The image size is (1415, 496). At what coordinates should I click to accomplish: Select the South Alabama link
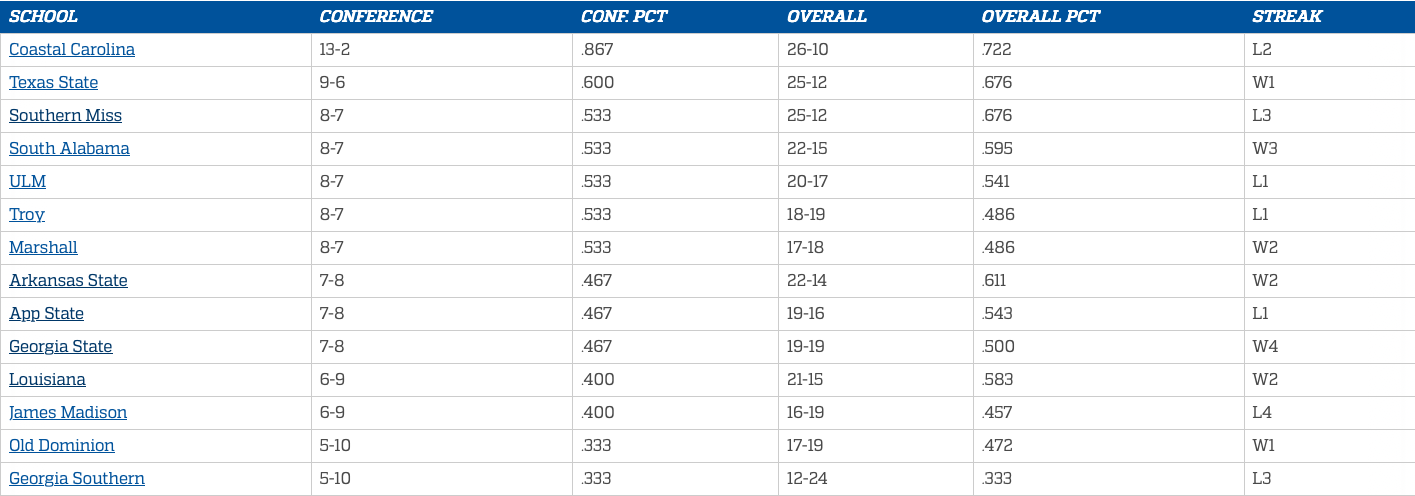tap(69, 149)
